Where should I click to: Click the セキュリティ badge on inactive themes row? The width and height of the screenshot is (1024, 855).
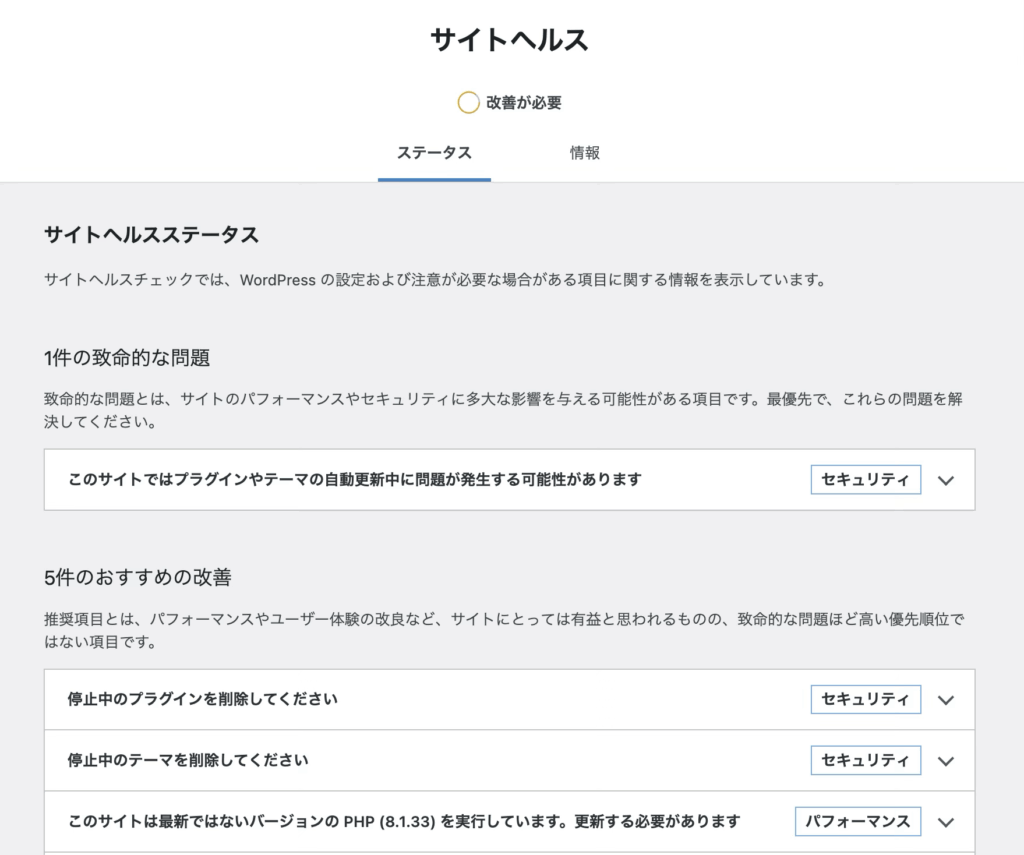point(865,760)
